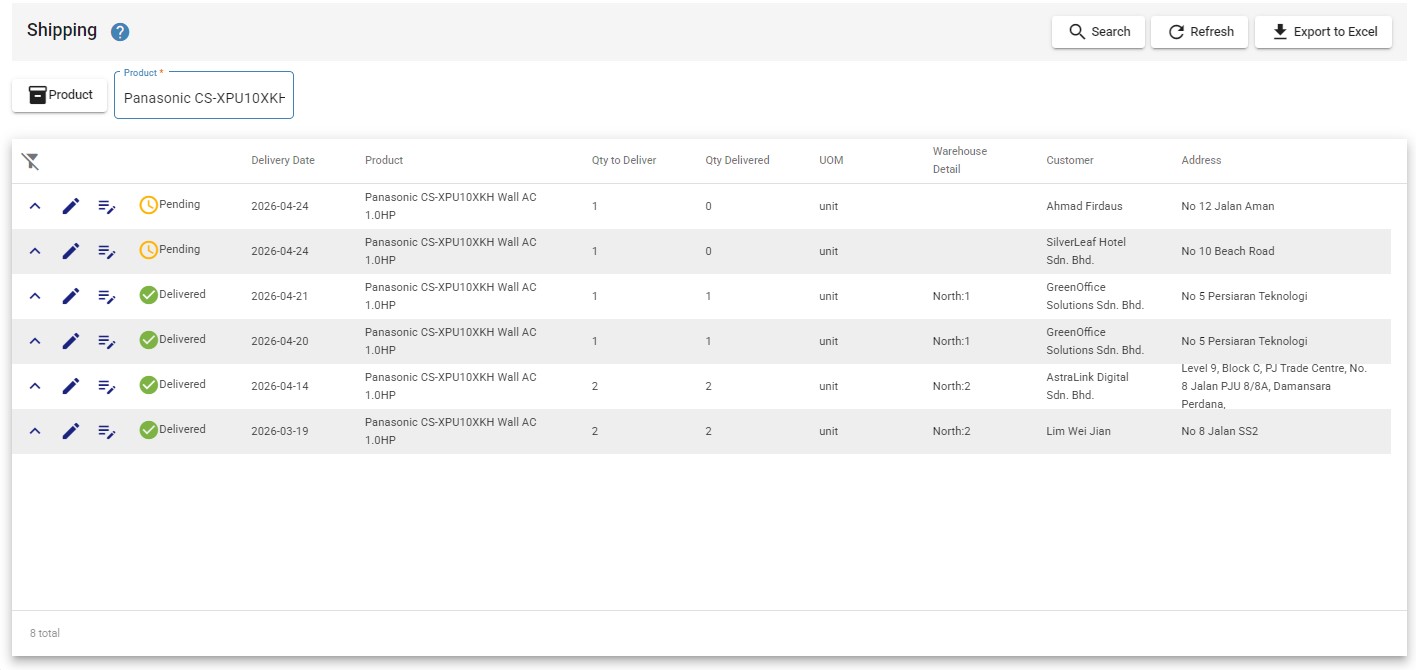
Task: Click the Customer column header
Action: click(x=1070, y=161)
